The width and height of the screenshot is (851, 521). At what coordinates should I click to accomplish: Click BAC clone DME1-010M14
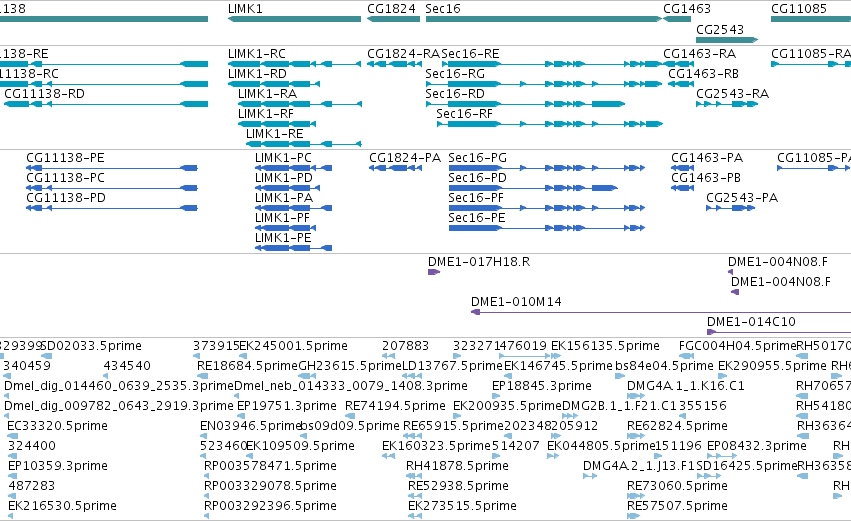516,302
